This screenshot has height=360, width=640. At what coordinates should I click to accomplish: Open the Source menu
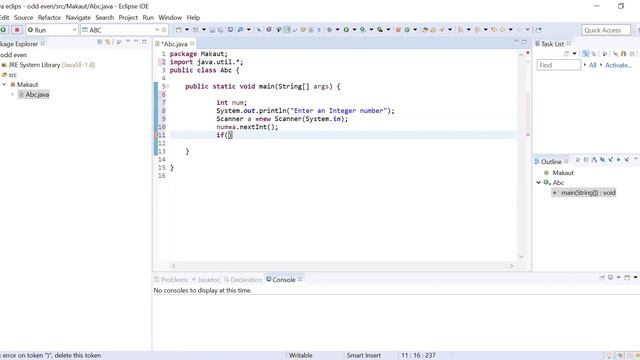click(x=23, y=18)
